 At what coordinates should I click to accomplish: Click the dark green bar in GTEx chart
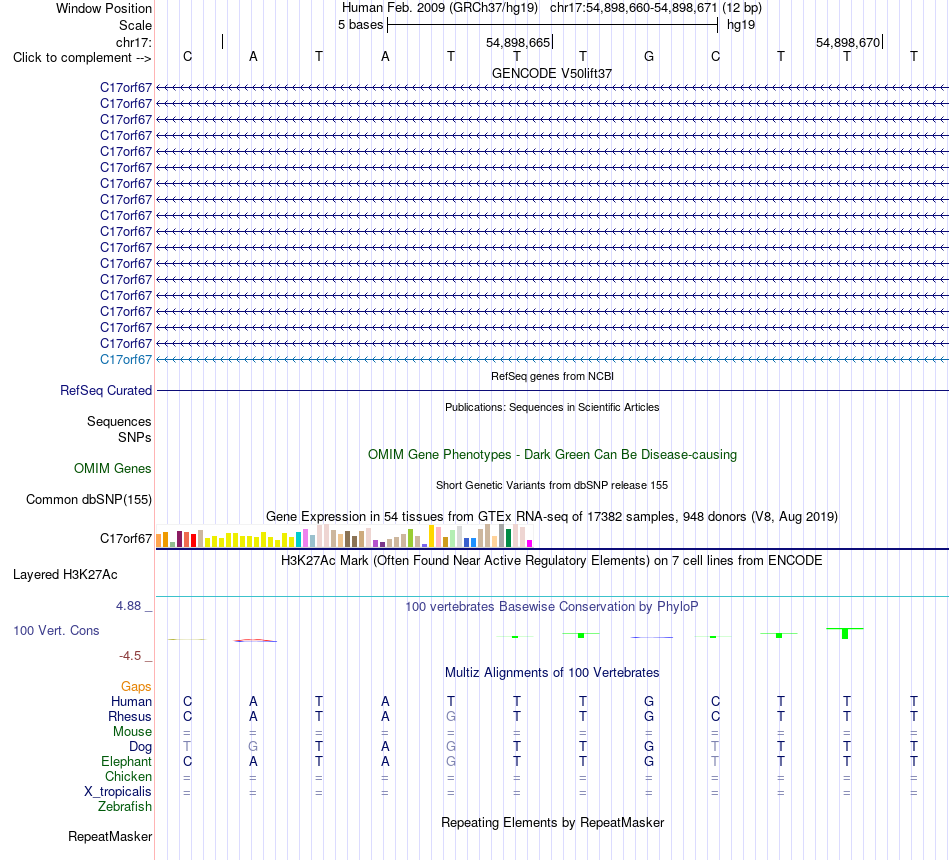(509, 538)
